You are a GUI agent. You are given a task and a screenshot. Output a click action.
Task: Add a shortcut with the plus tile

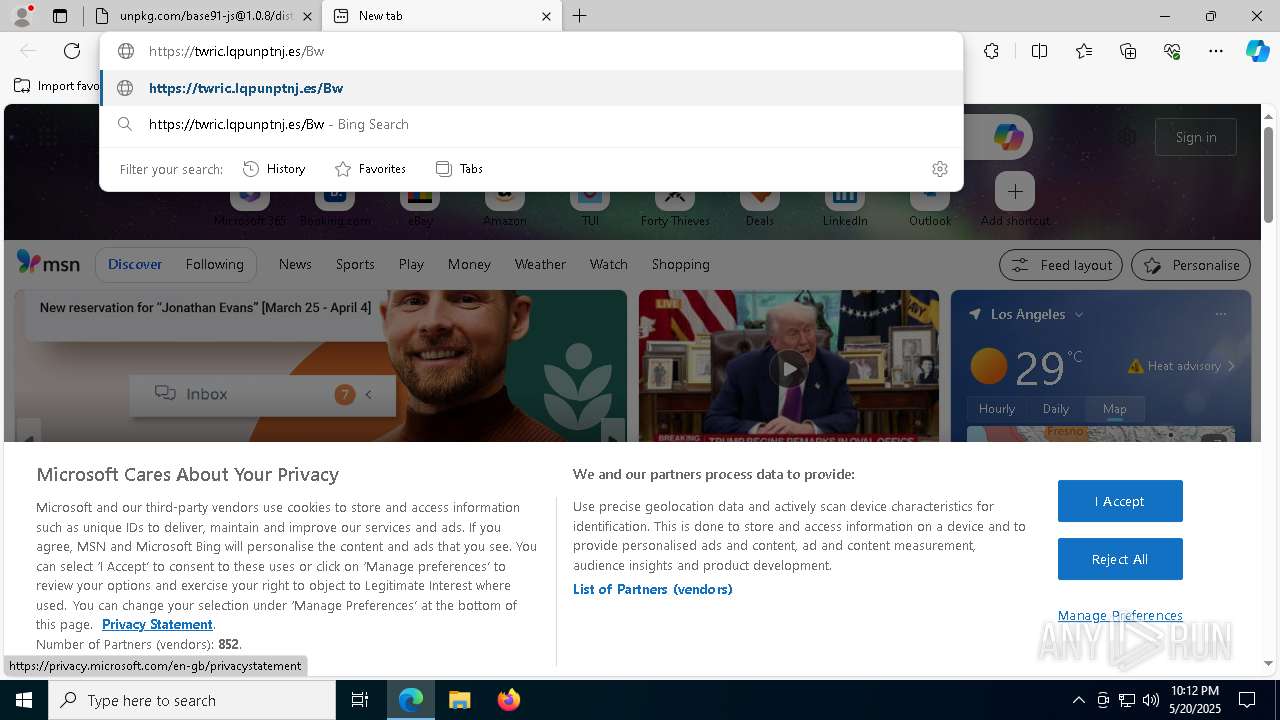[x=1014, y=191]
